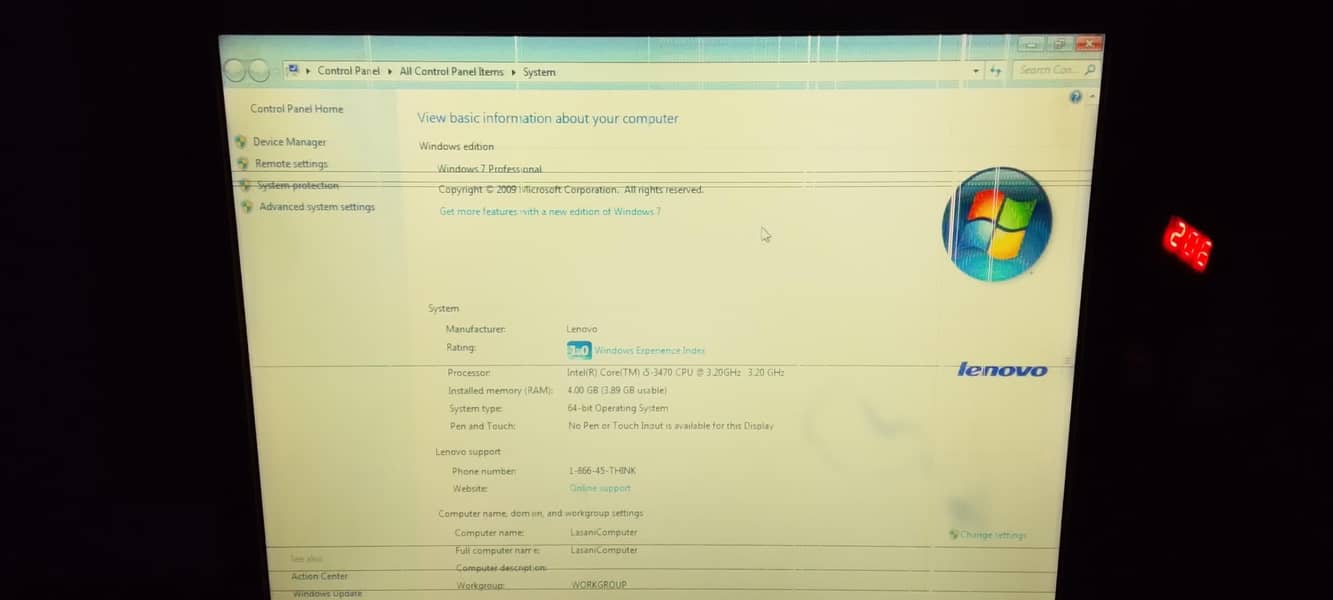The height and width of the screenshot is (600, 1333).
Task: Click Device Manager shield icon
Action: click(x=241, y=142)
